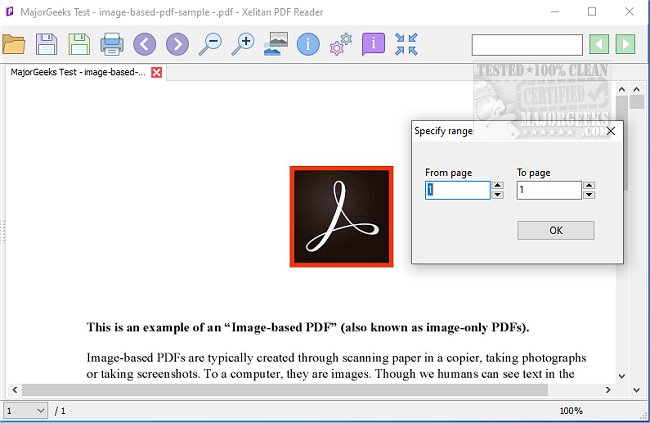Click the green Save As floppy icon
The image size is (650, 423).
pos(79,44)
